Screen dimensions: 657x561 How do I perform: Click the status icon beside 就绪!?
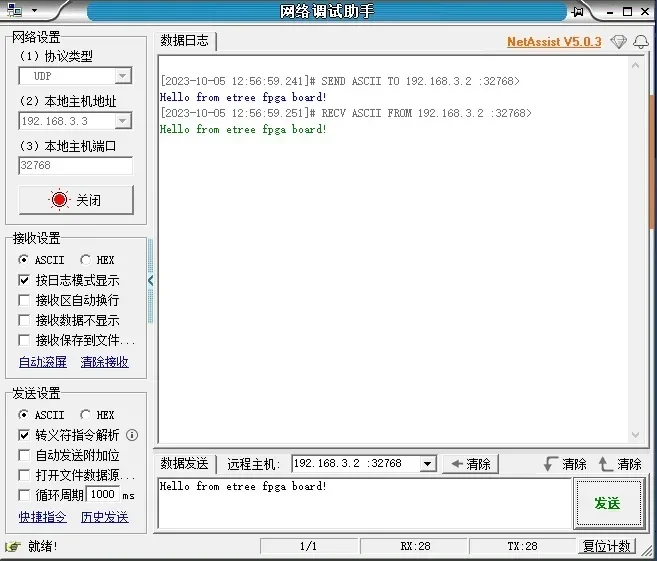point(13,546)
